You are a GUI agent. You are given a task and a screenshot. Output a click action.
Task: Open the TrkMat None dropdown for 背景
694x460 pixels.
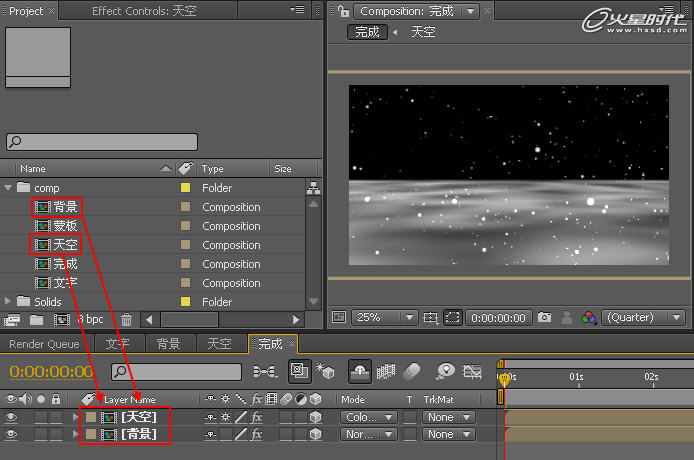click(448, 434)
